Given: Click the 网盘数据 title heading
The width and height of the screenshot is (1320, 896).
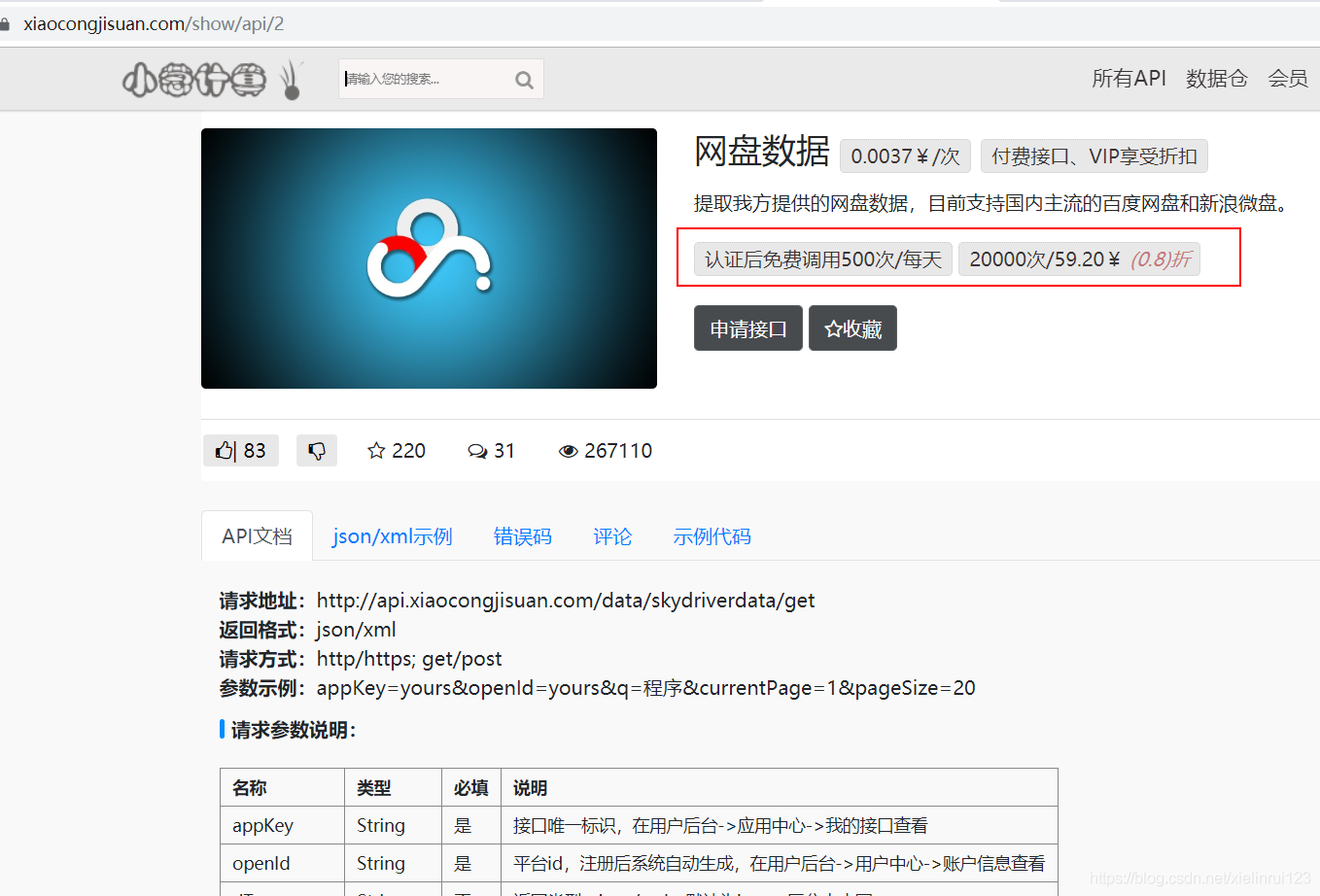Looking at the screenshot, I should point(761,152).
